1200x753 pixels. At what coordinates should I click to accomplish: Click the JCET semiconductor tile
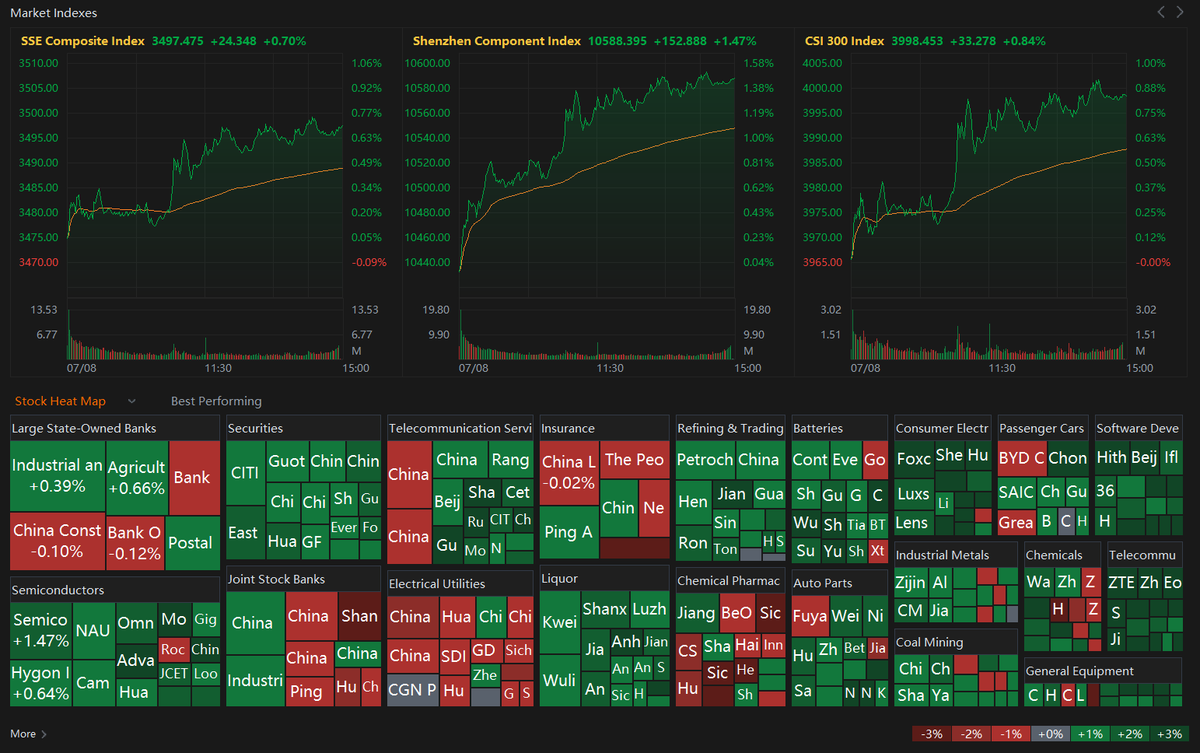[173, 674]
